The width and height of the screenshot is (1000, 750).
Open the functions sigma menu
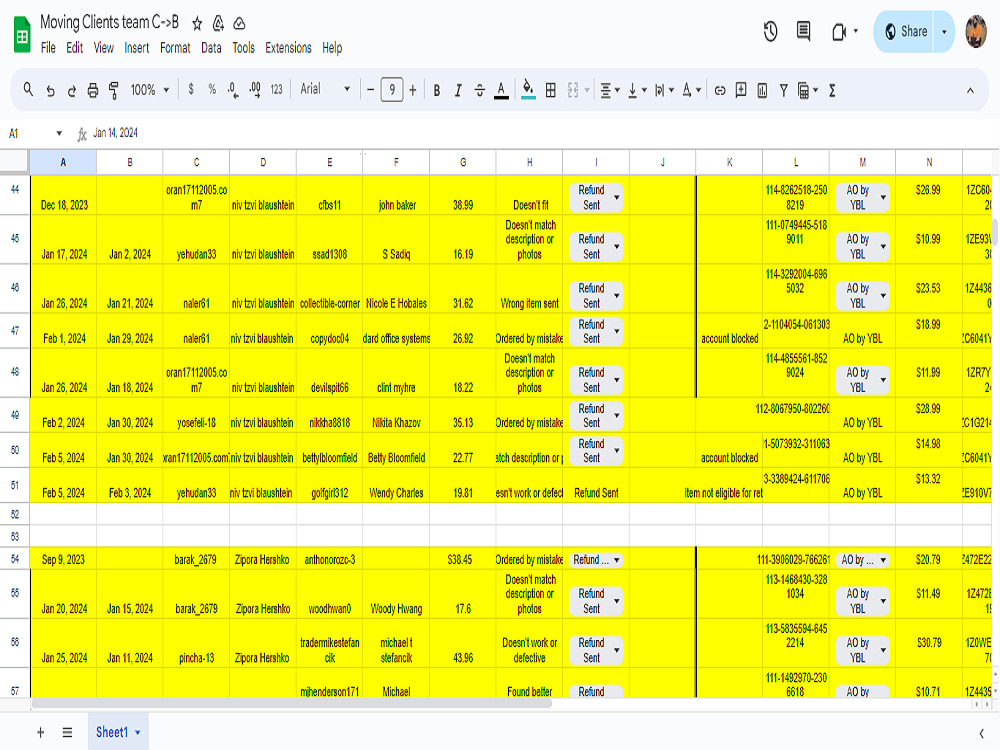pyautogui.click(x=832, y=91)
